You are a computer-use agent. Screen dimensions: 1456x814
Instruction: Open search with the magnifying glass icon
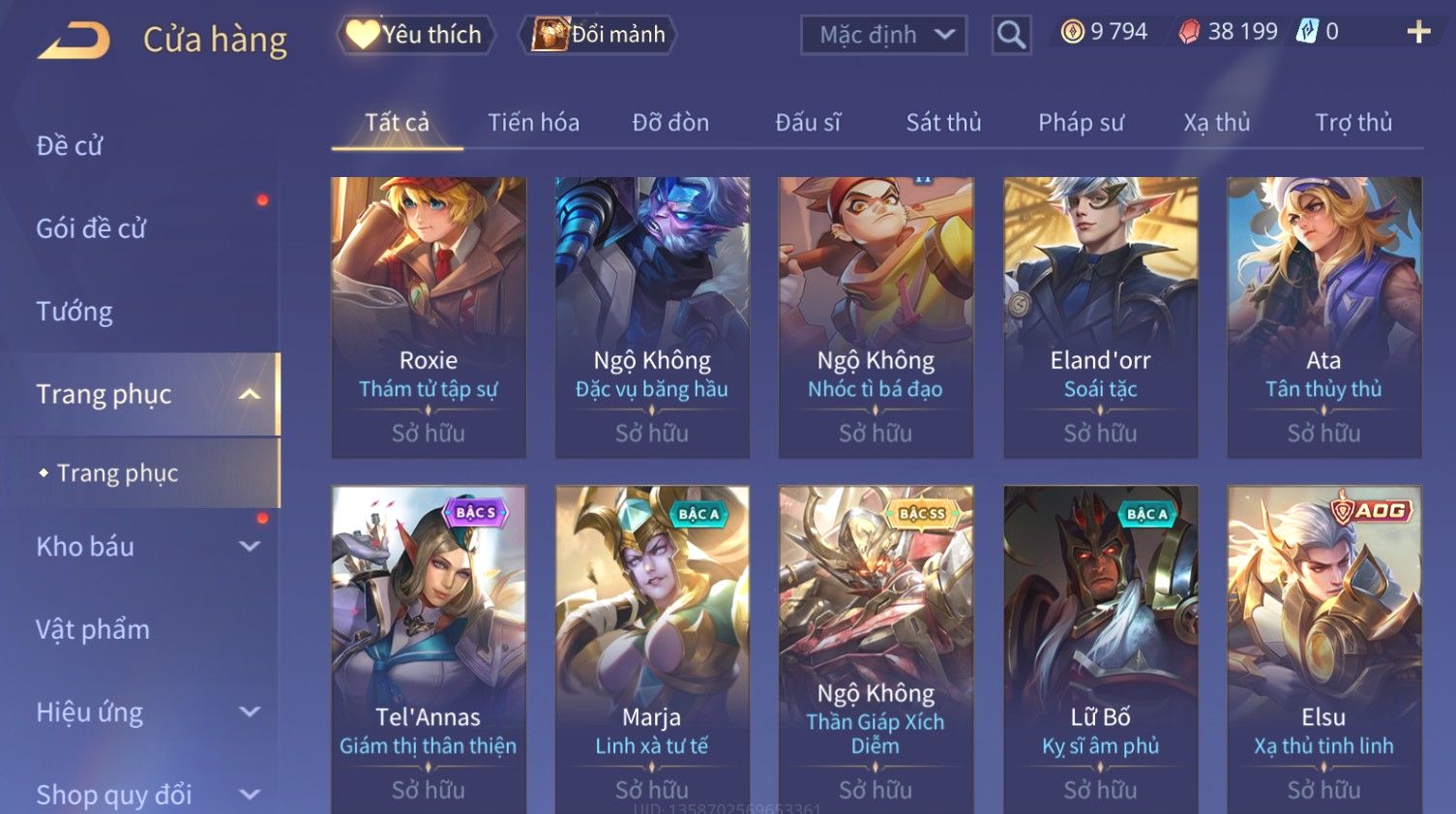pyautogui.click(x=1011, y=35)
